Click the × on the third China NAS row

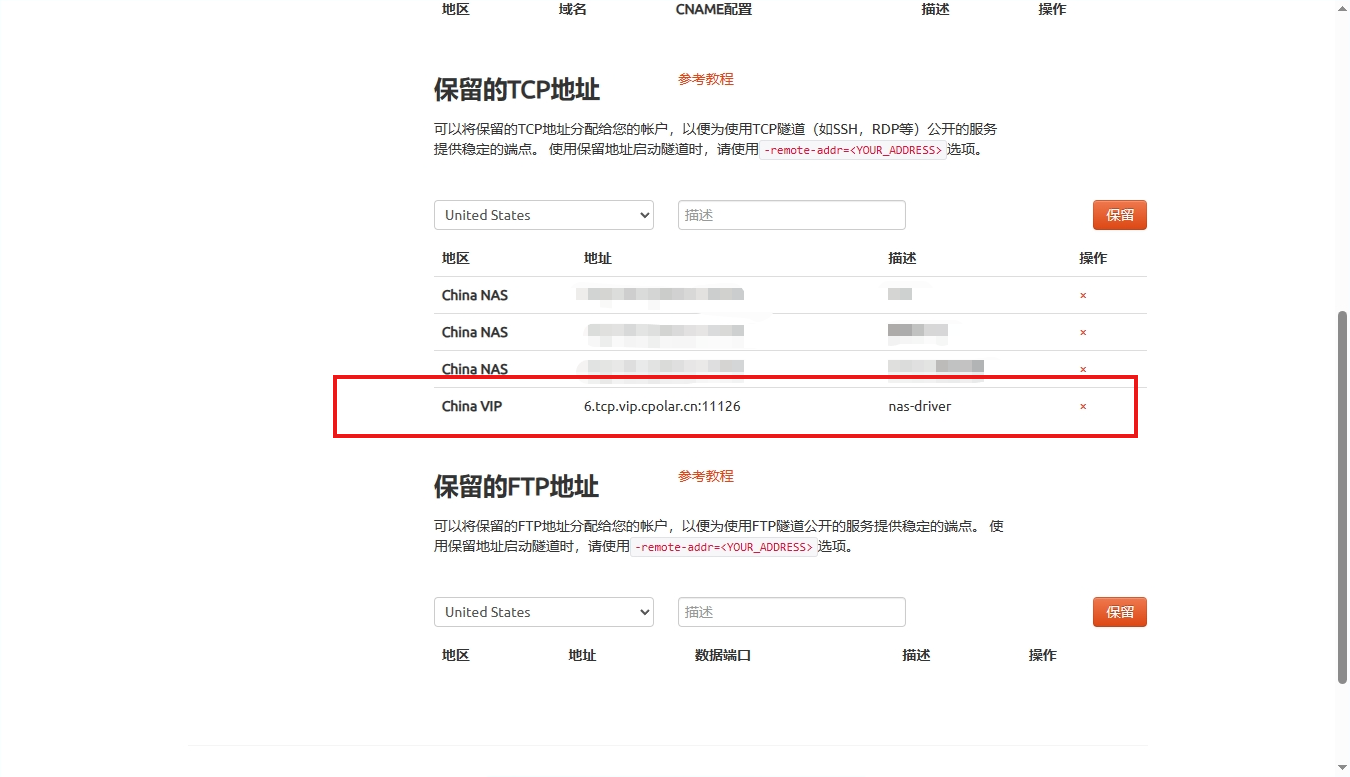(x=1083, y=370)
